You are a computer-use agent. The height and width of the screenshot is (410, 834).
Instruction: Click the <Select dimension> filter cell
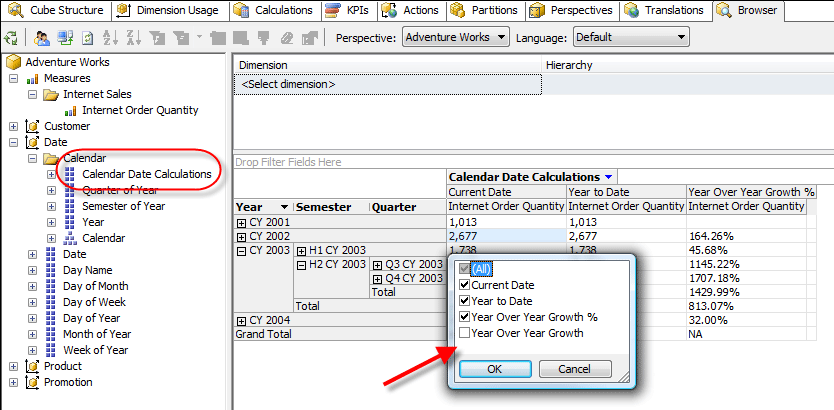coord(388,85)
